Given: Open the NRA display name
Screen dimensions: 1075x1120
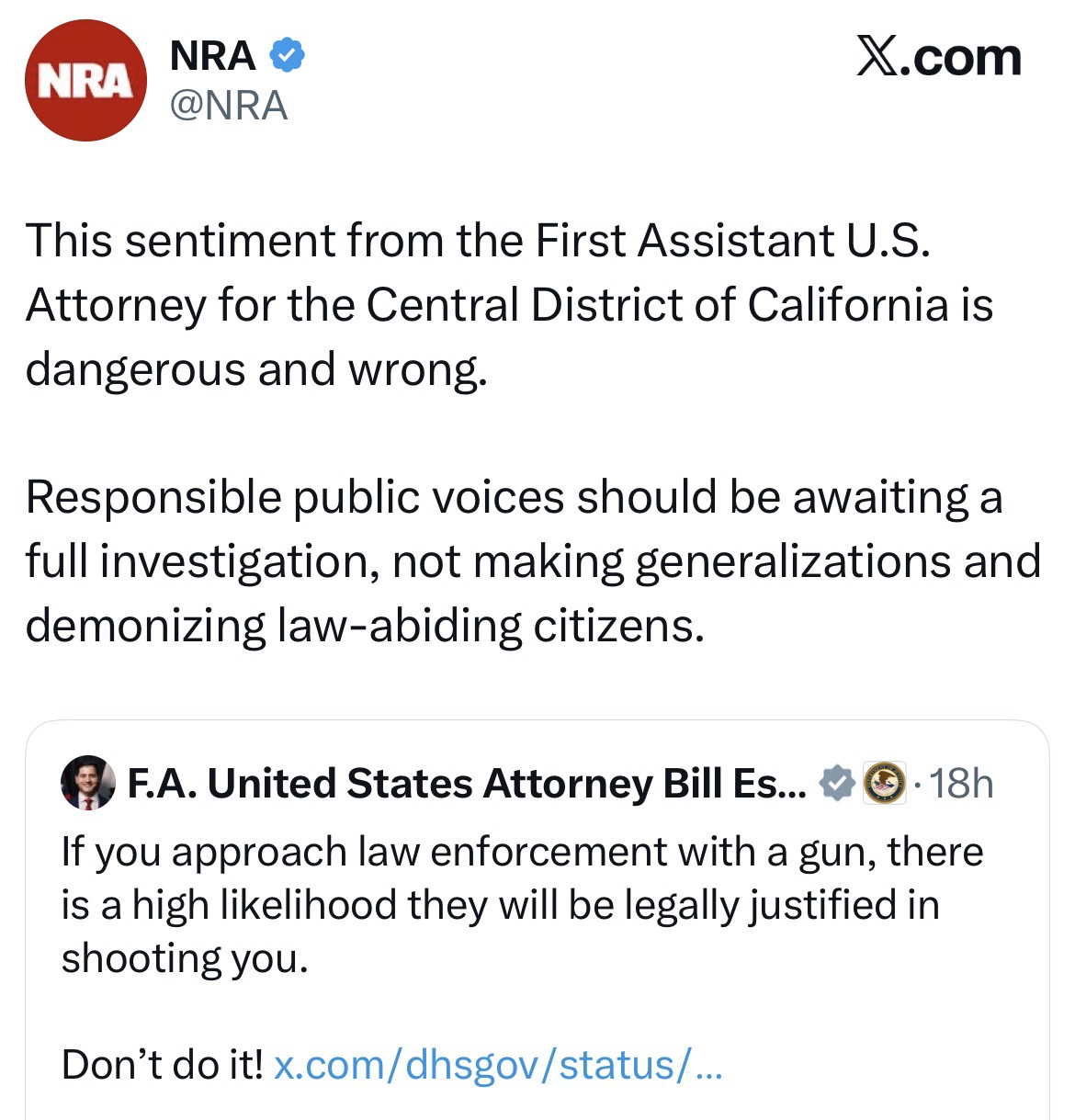Looking at the screenshot, I should [x=213, y=57].
